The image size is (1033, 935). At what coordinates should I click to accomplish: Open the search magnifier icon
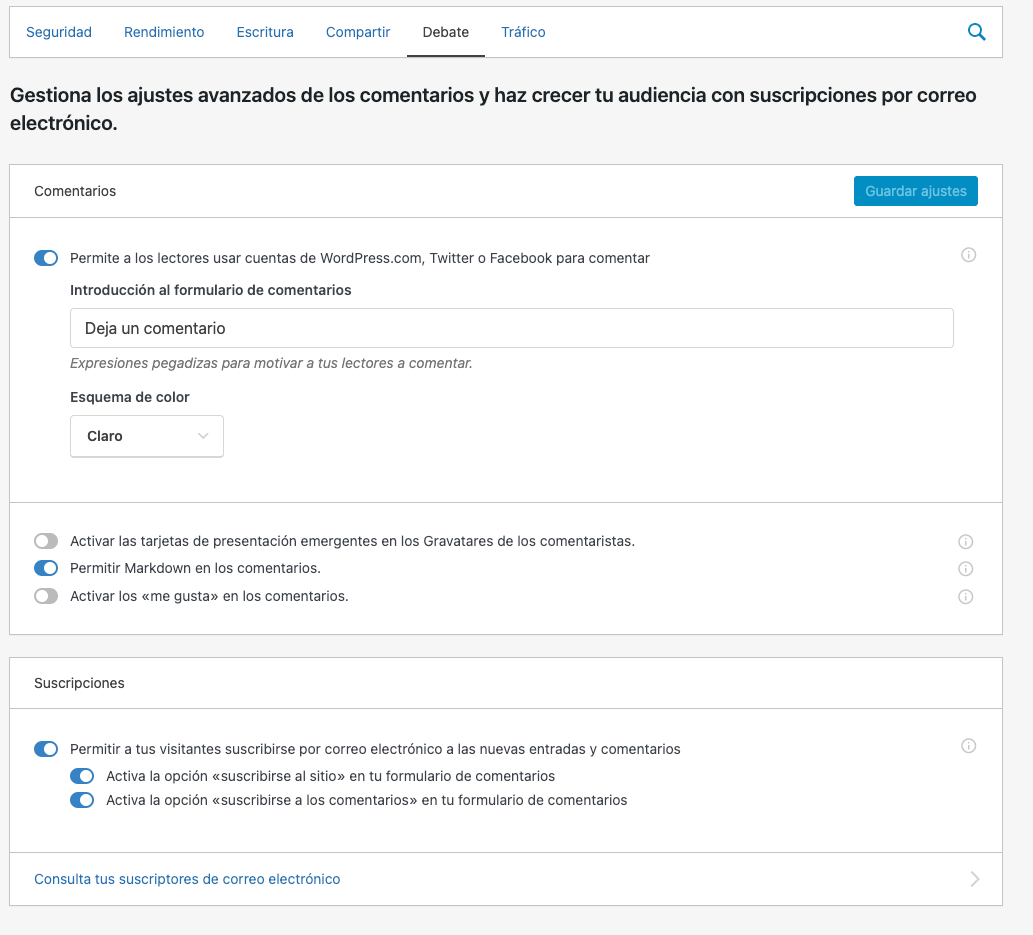pyautogui.click(x=976, y=32)
